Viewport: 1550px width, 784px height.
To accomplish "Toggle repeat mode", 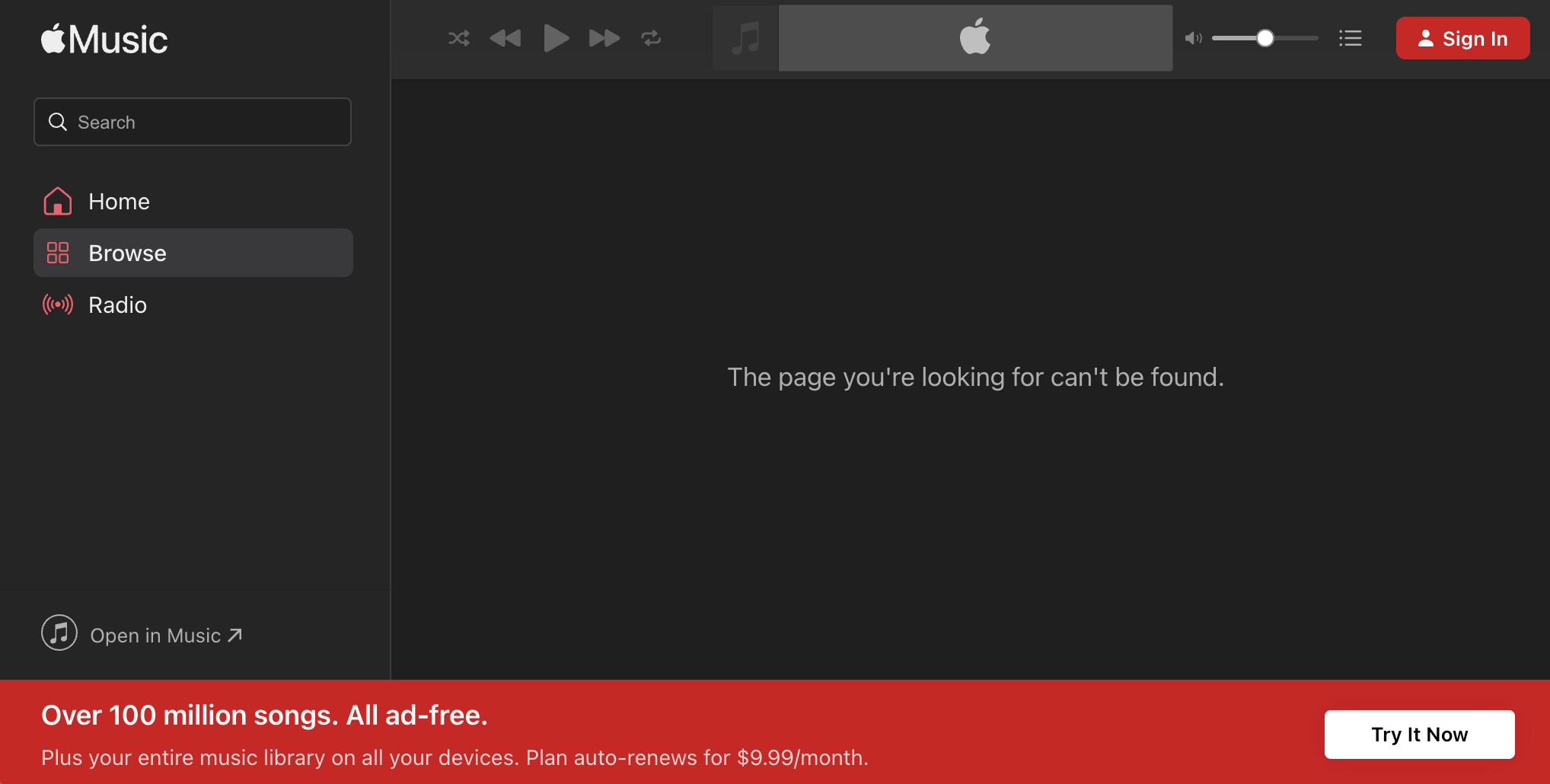I will coord(651,38).
